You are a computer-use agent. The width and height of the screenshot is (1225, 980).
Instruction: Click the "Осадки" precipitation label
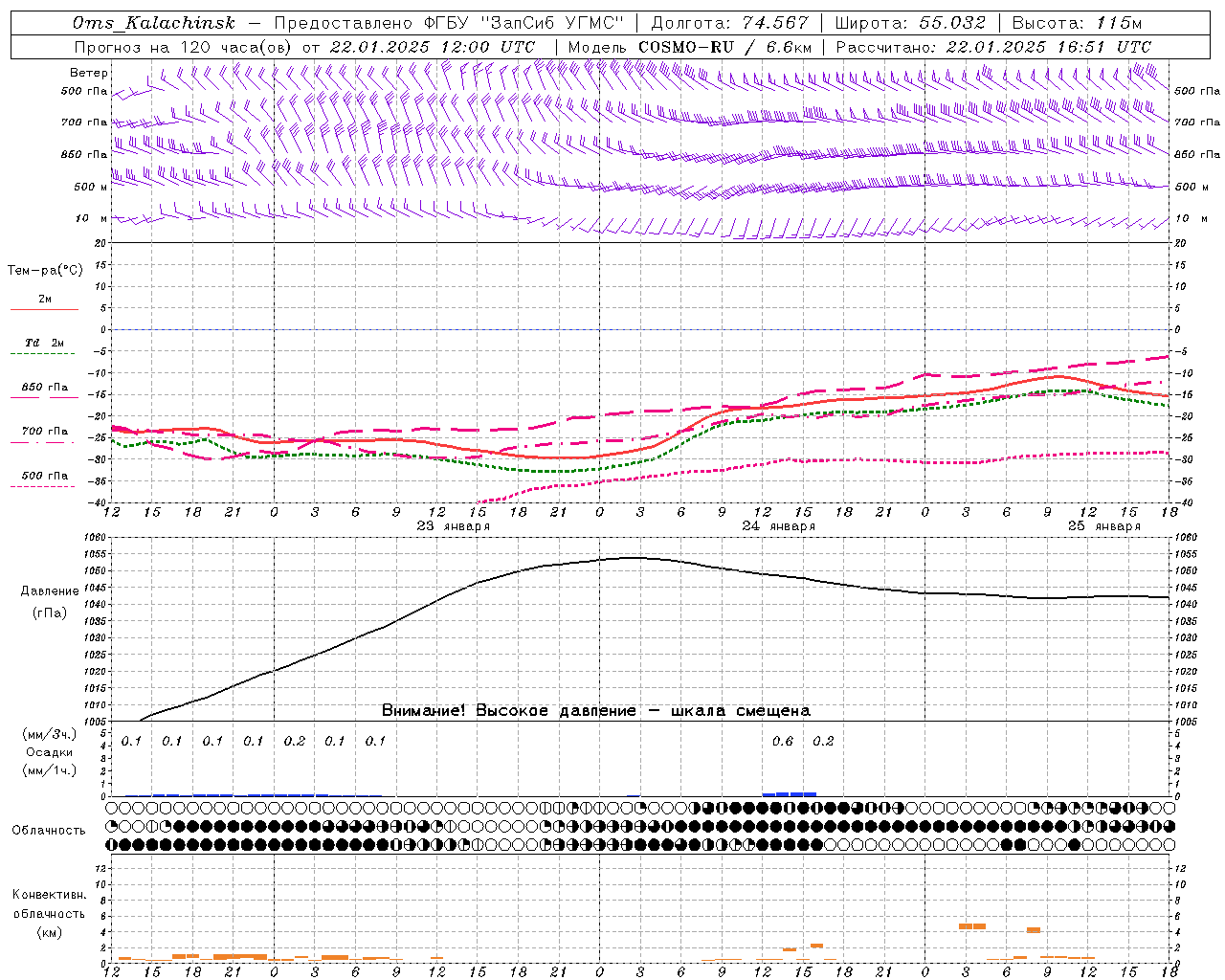(50, 752)
